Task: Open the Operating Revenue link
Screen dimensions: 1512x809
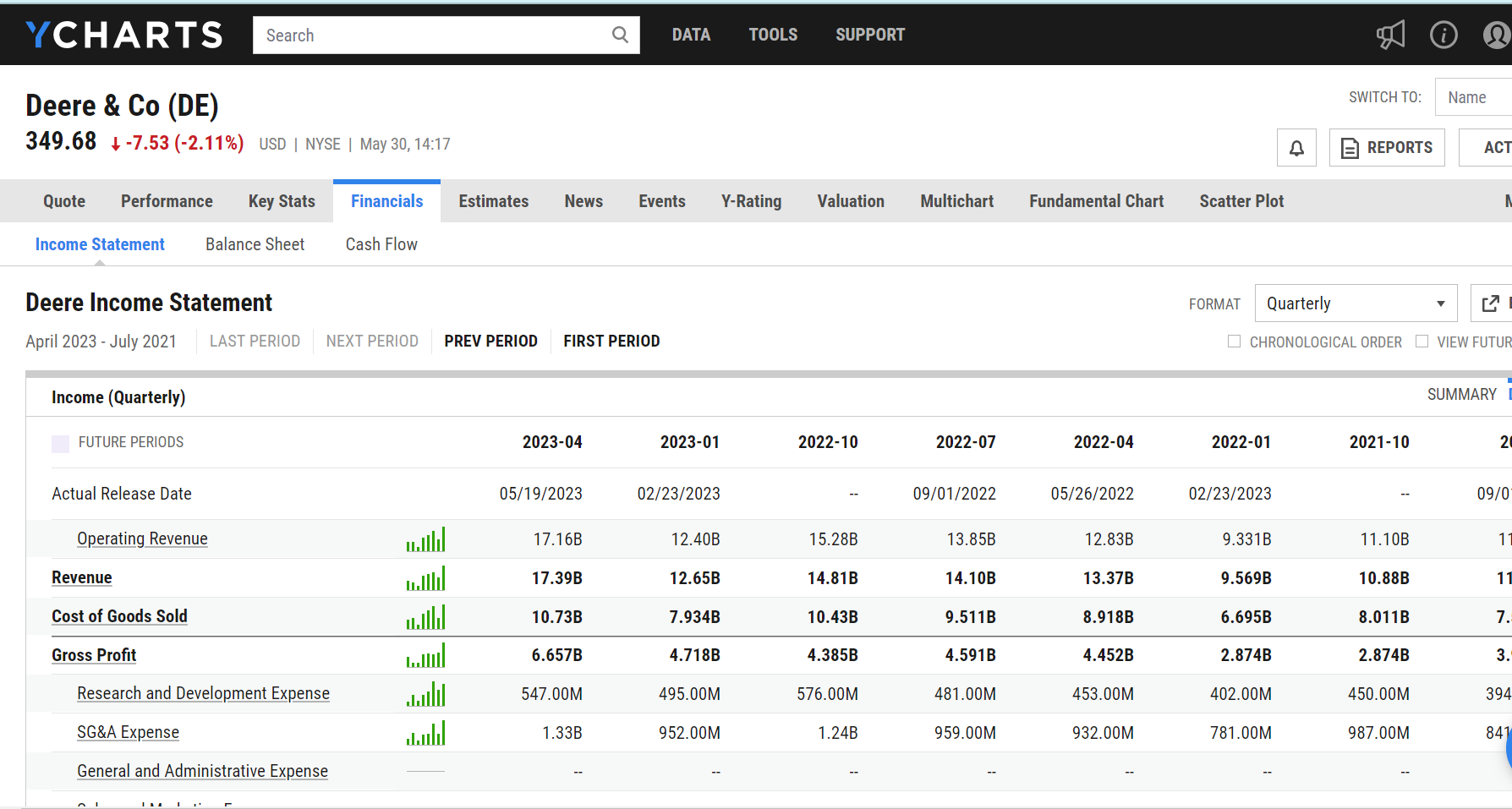Action: point(142,539)
